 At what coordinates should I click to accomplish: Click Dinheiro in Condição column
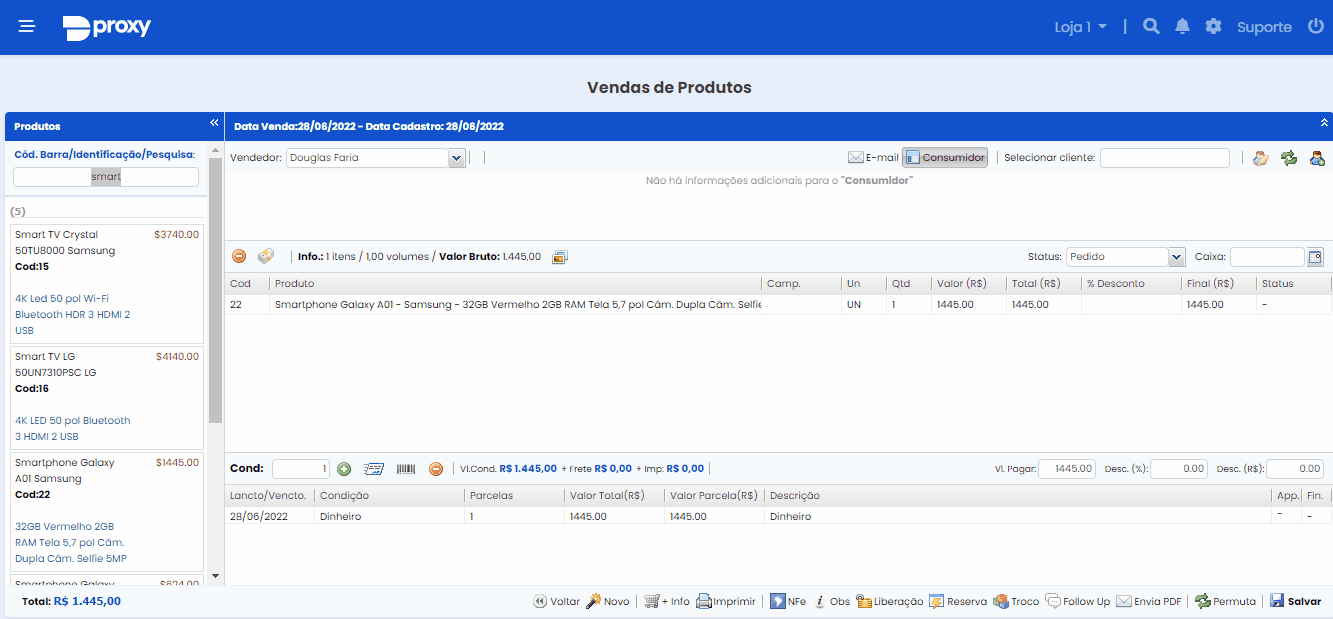[340, 517]
